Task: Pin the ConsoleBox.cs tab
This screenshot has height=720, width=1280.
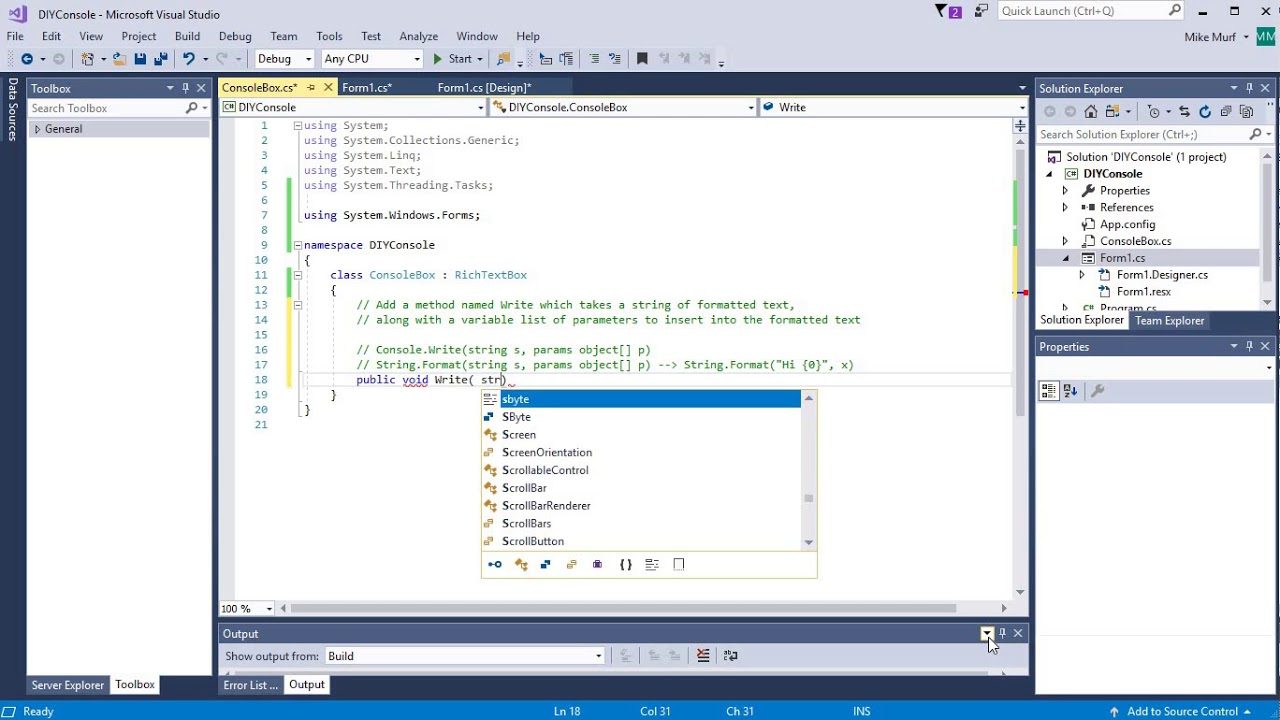Action: 311,88
